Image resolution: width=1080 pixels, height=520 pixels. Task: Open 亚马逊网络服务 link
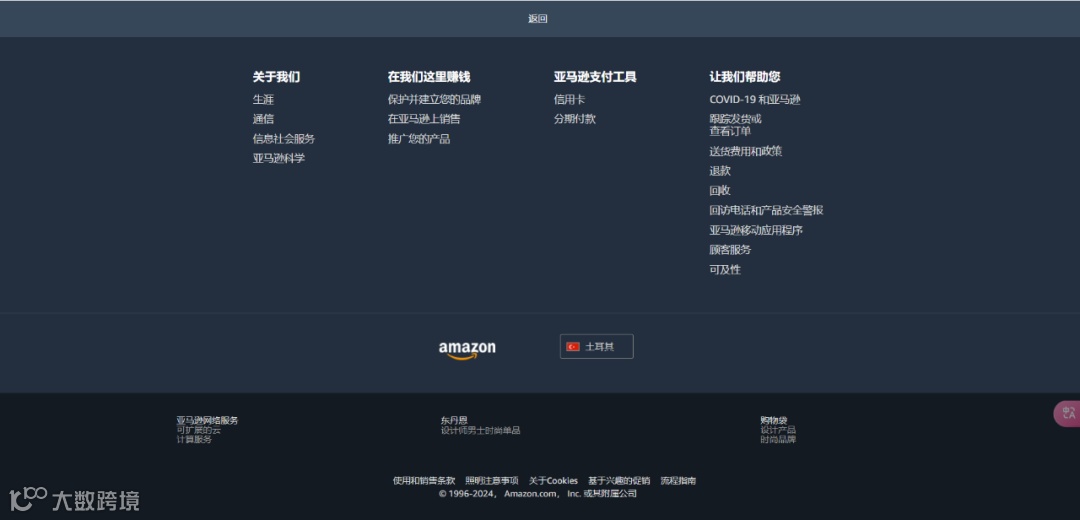pos(207,420)
